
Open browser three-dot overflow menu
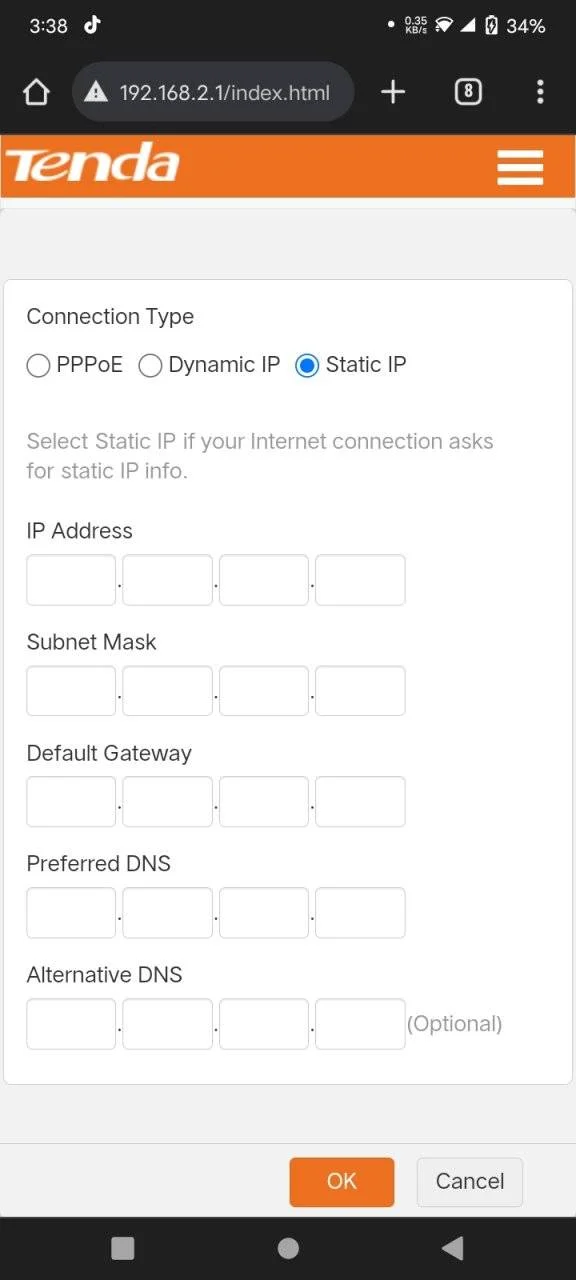pyautogui.click(x=540, y=92)
